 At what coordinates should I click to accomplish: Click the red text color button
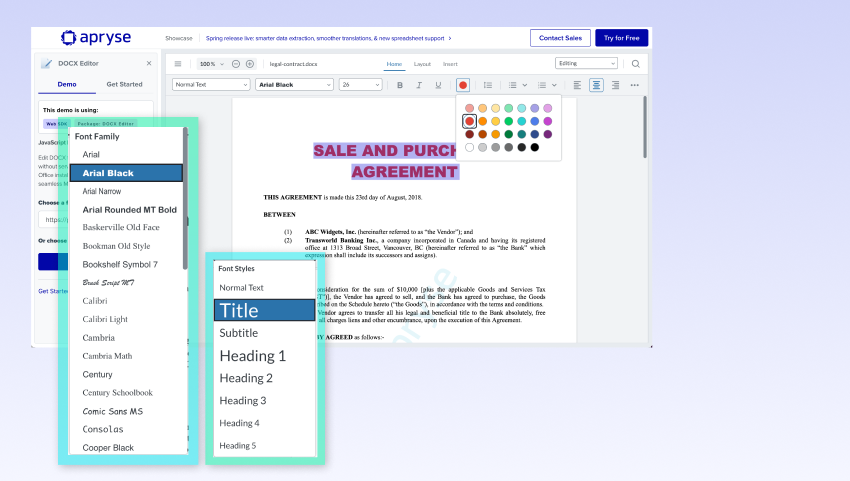pyautogui.click(x=463, y=85)
